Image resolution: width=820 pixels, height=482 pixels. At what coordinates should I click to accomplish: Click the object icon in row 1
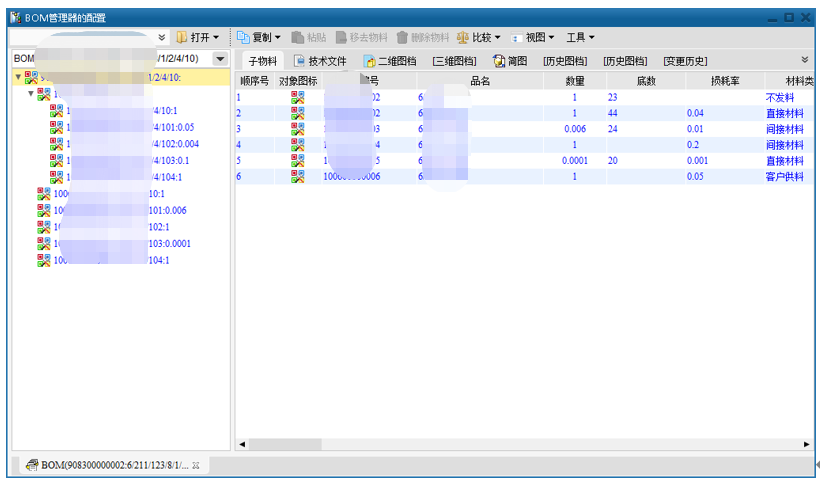tap(297, 98)
